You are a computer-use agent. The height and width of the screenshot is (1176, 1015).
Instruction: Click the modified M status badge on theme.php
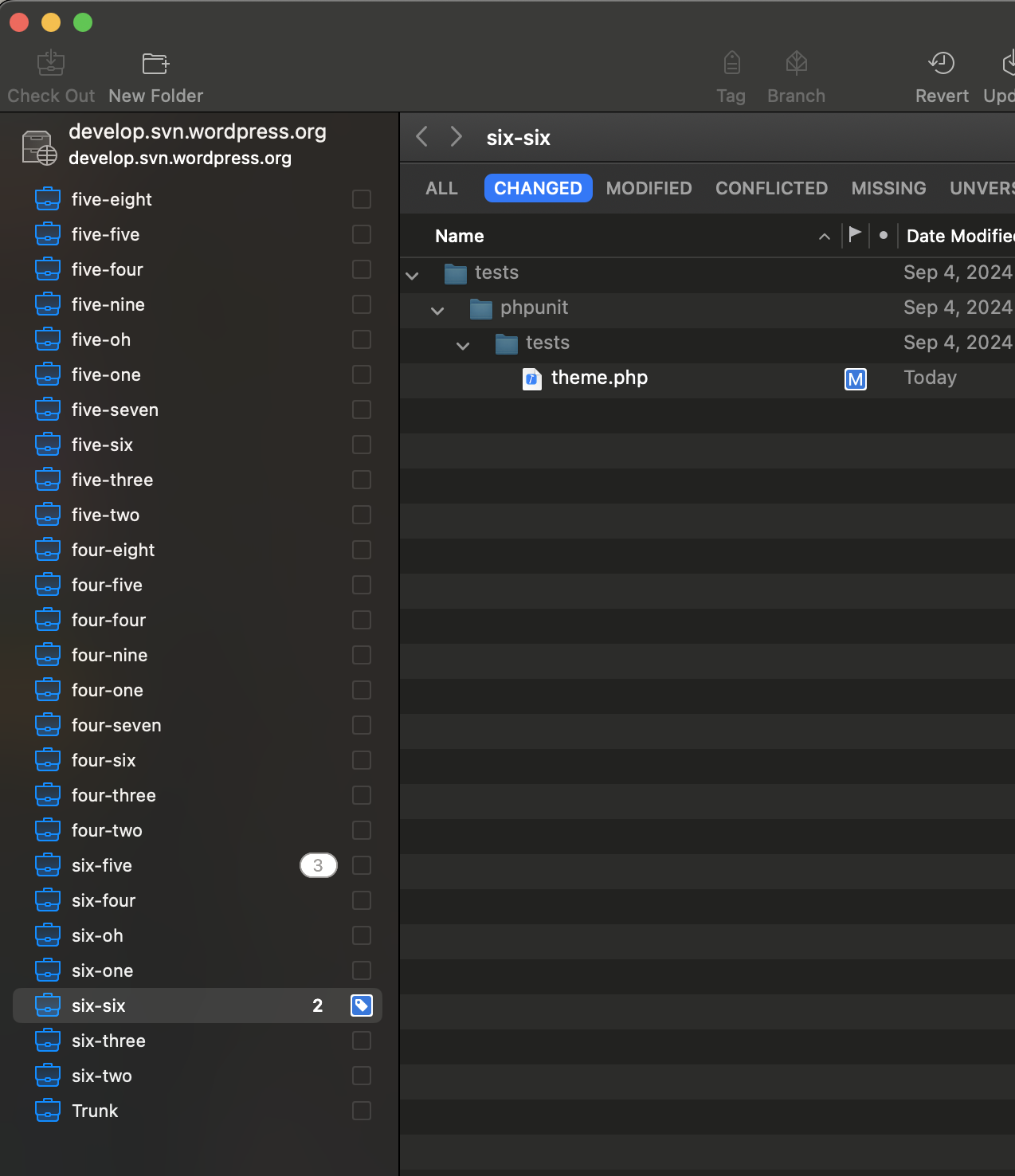coord(855,379)
